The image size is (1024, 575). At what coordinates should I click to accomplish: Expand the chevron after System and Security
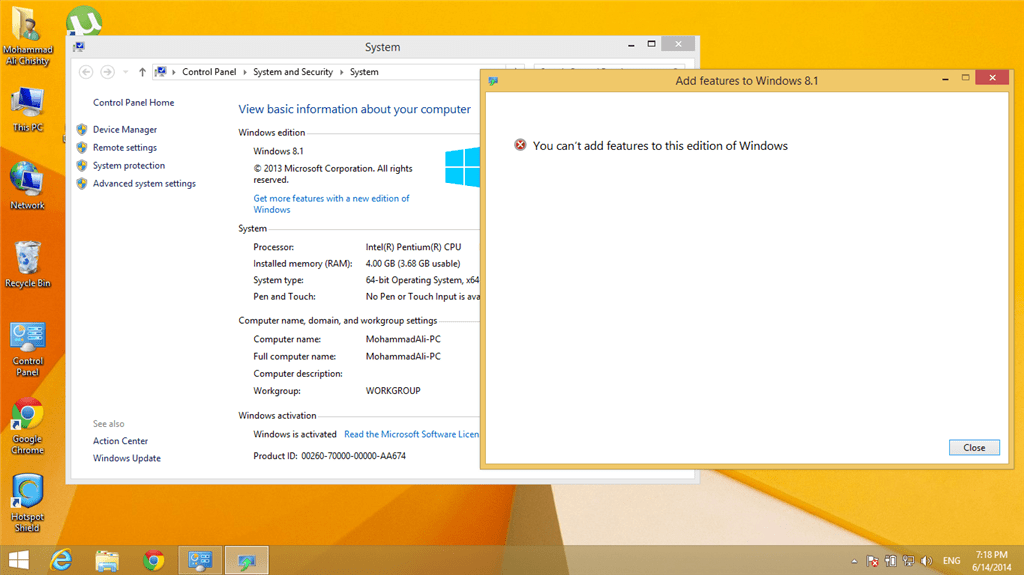342,72
